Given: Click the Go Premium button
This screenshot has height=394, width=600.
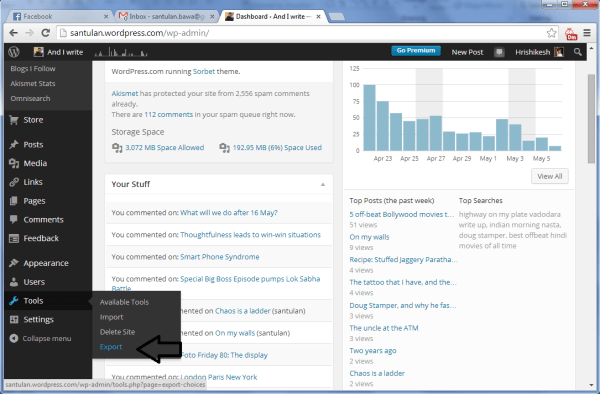Looking at the screenshot, I should [416, 50].
